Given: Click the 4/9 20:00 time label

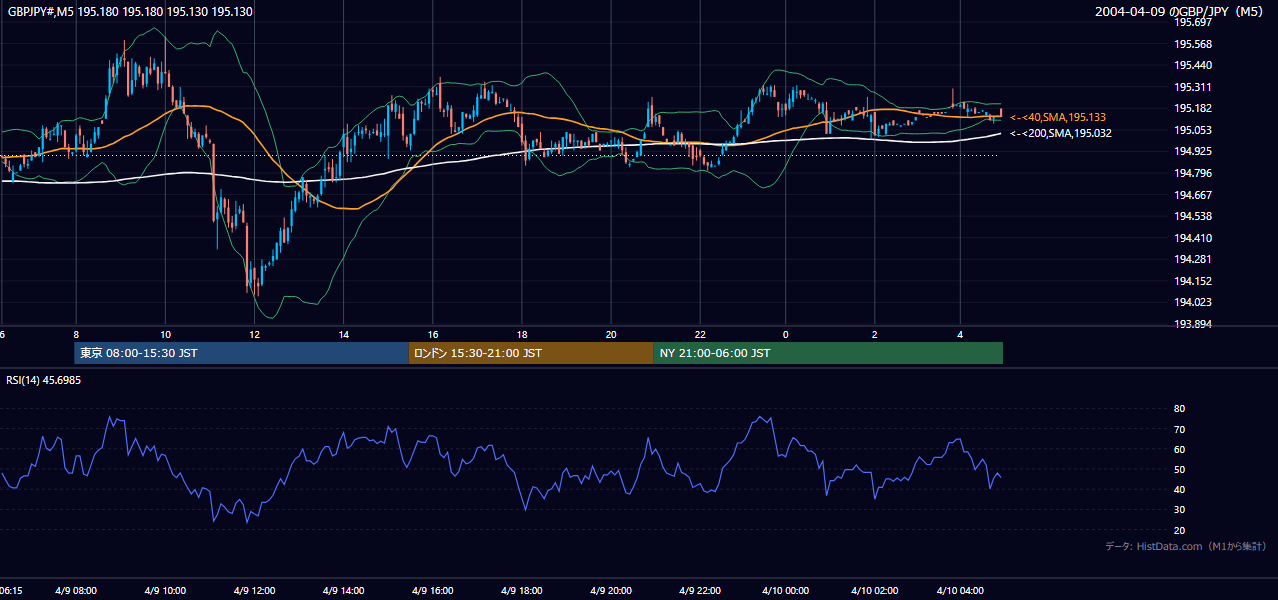Looking at the screenshot, I should click(609, 590).
